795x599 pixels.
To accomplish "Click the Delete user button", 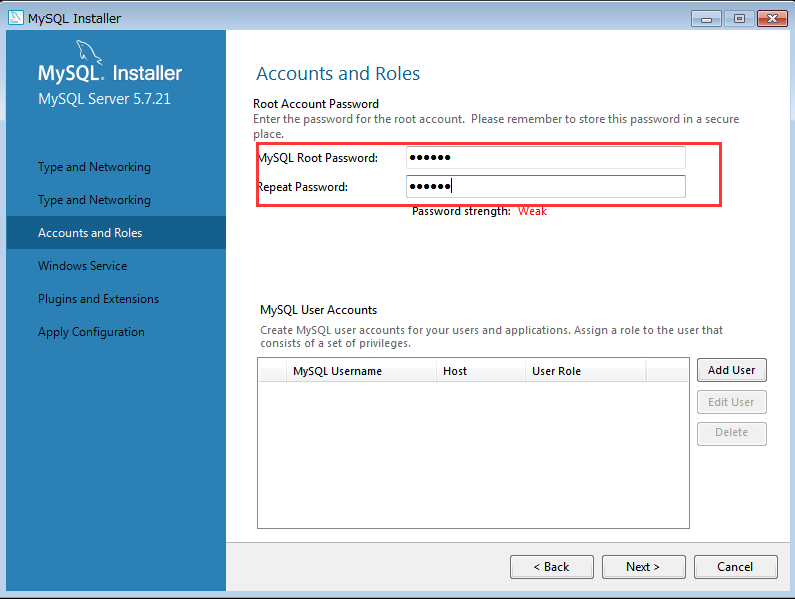I will pyautogui.click(x=731, y=433).
